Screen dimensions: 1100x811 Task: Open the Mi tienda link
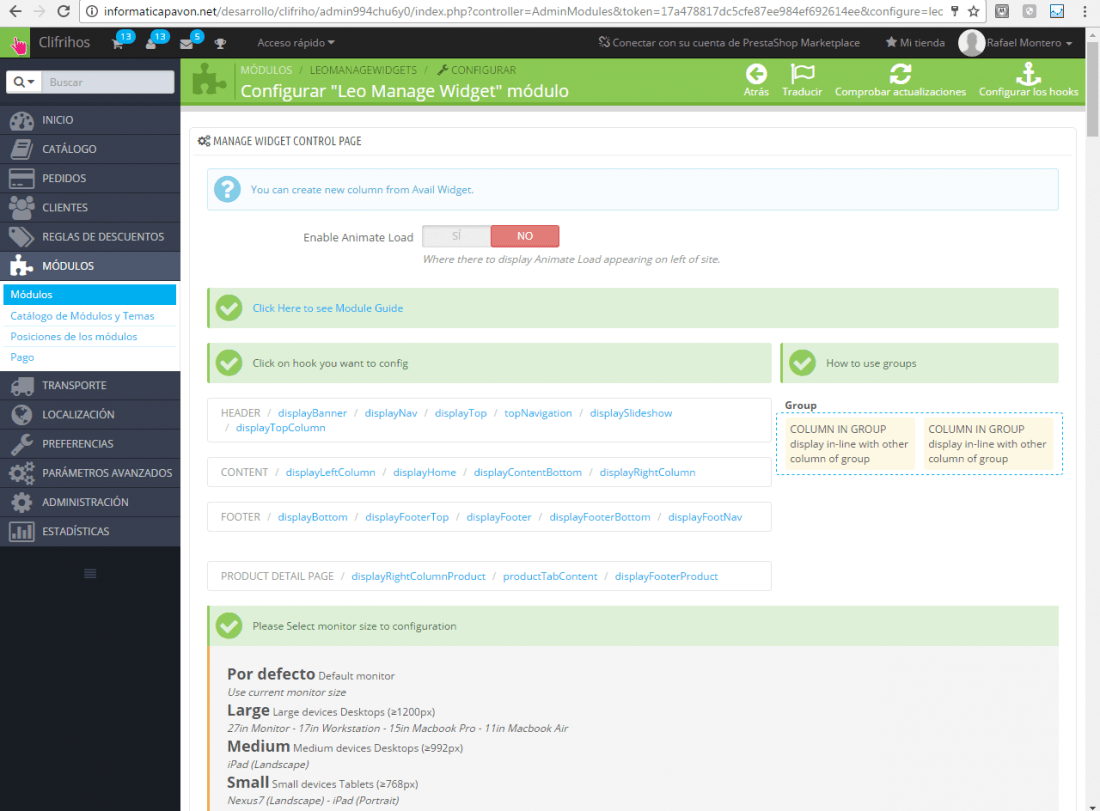(915, 43)
